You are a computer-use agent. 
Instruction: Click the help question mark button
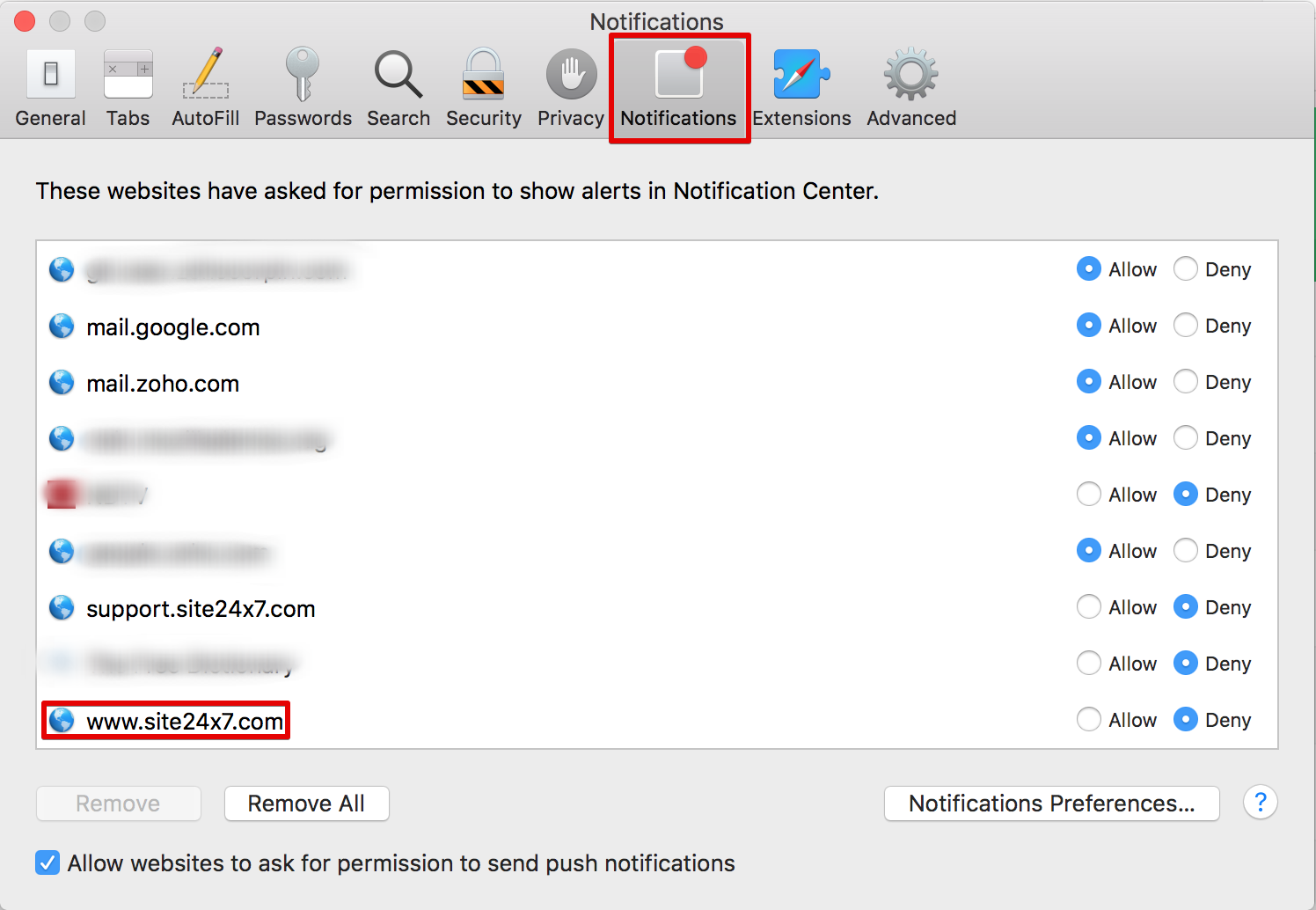click(1260, 803)
